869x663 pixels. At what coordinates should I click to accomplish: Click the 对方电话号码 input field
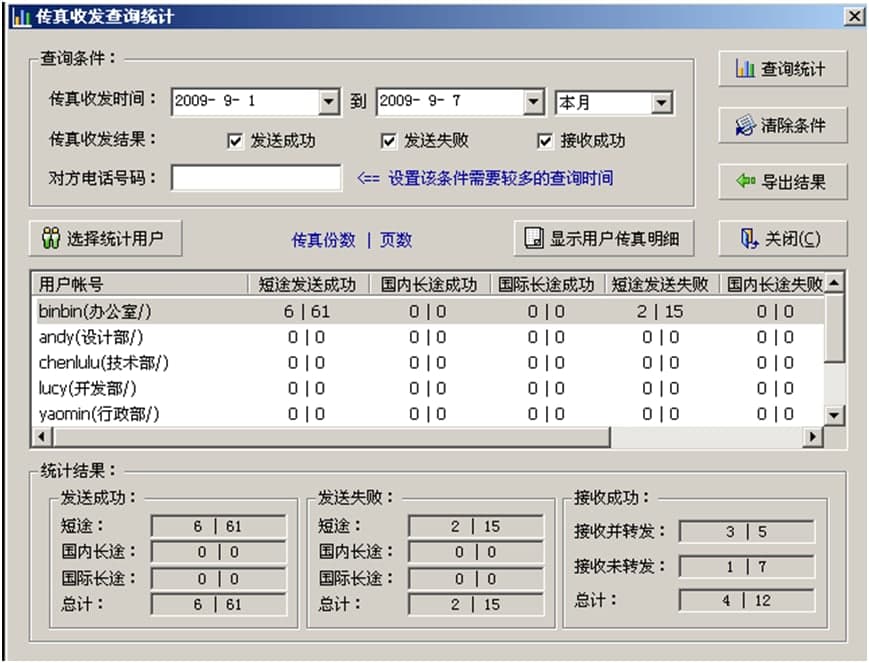click(256, 178)
